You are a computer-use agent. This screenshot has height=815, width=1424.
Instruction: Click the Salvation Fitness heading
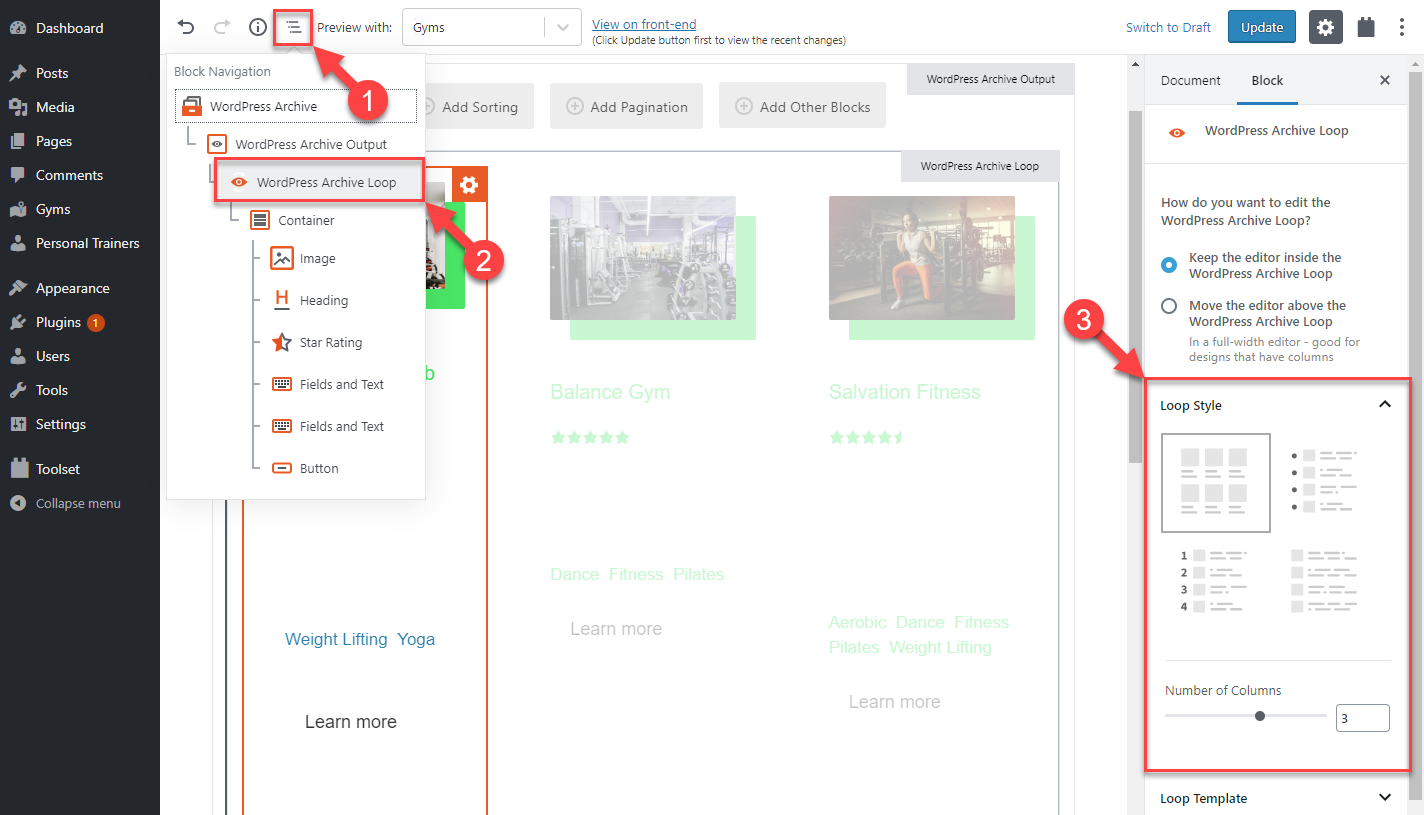(905, 392)
